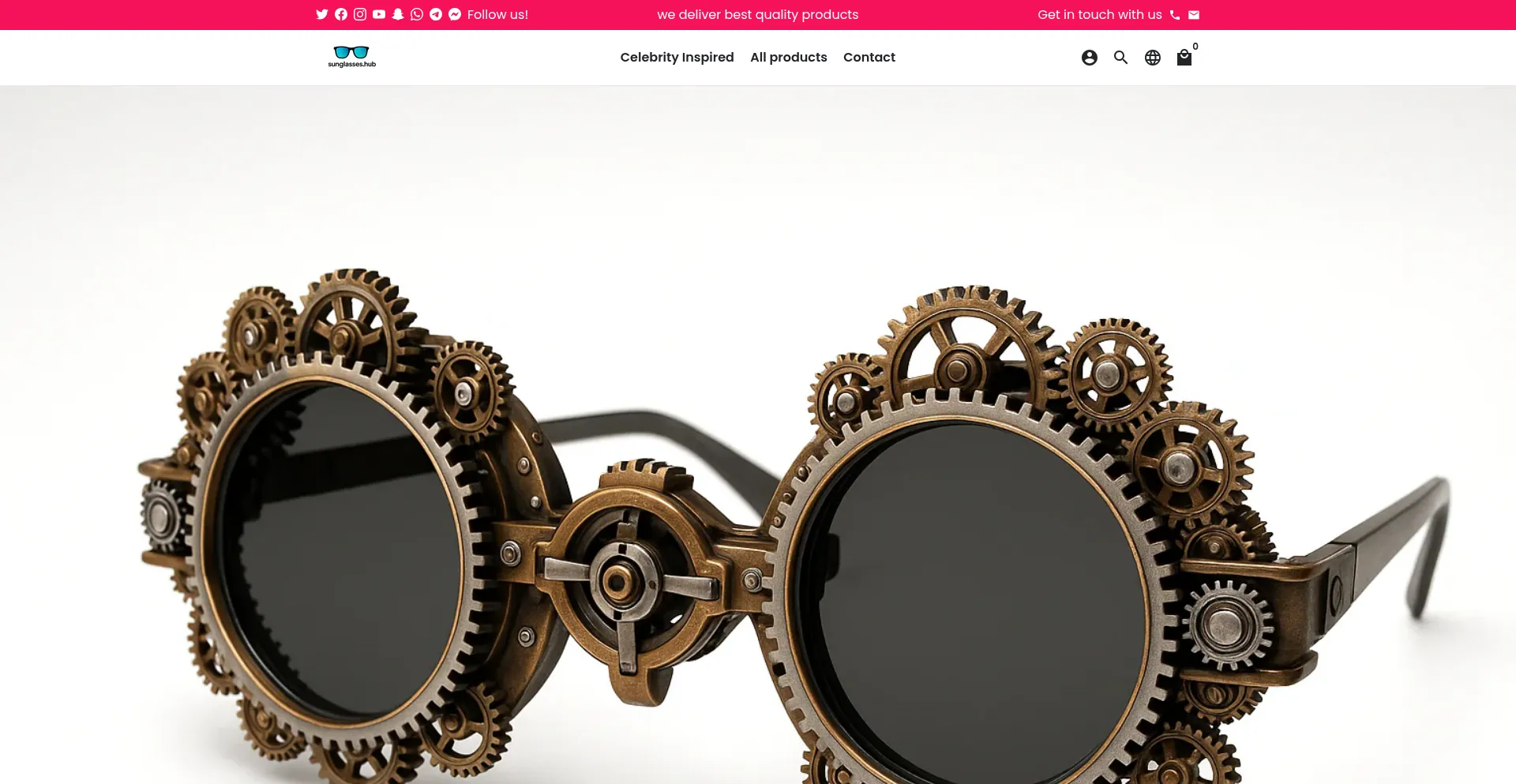Viewport: 1516px width, 784px height.
Task: Open the Messenger chat icon
Action: (x=455, y=14)
